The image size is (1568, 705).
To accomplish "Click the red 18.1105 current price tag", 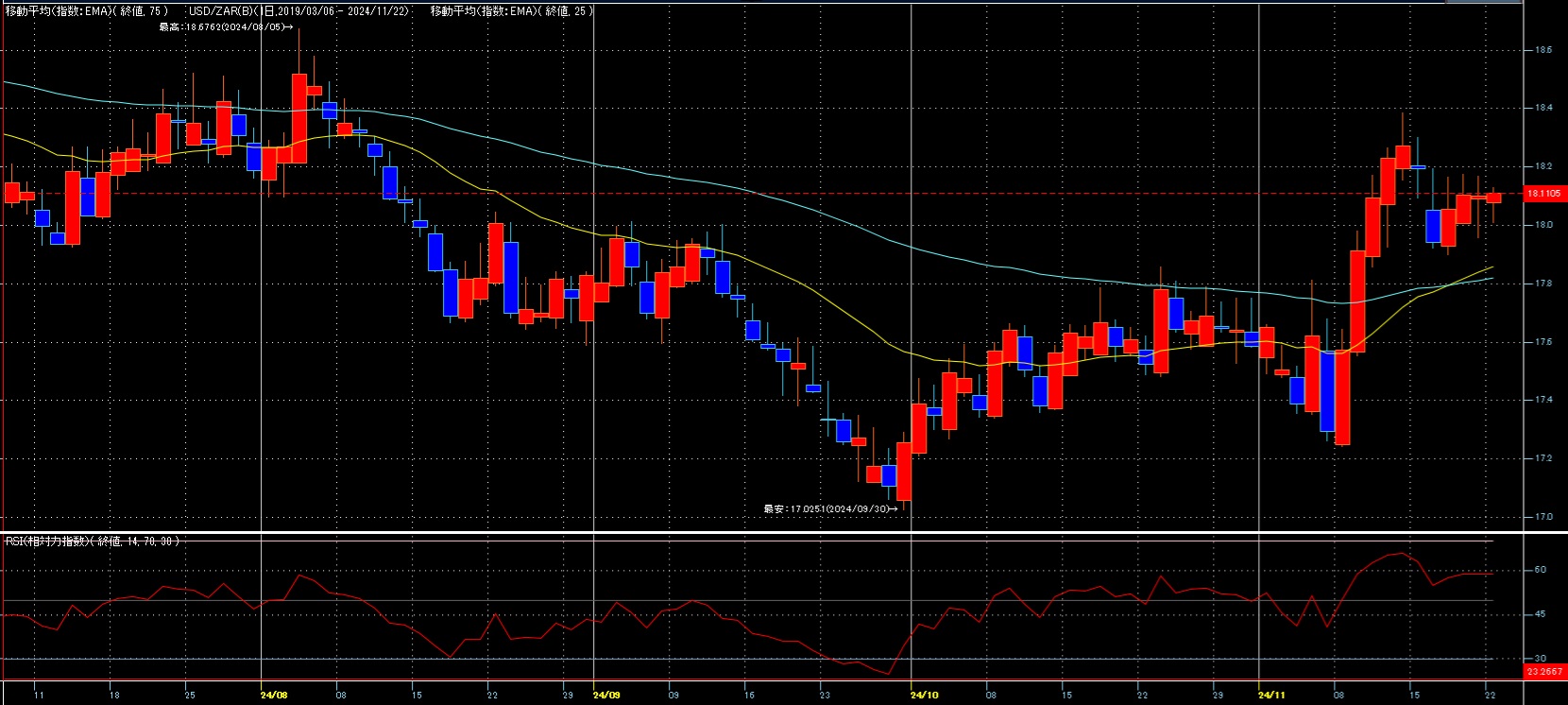I will point(1545,193).
